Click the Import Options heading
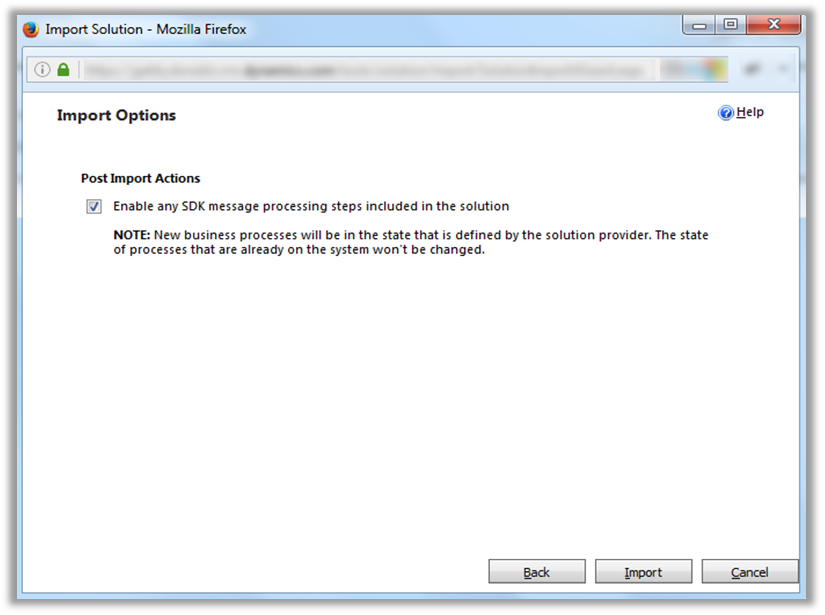825x615 pixels. coord(116,116)
